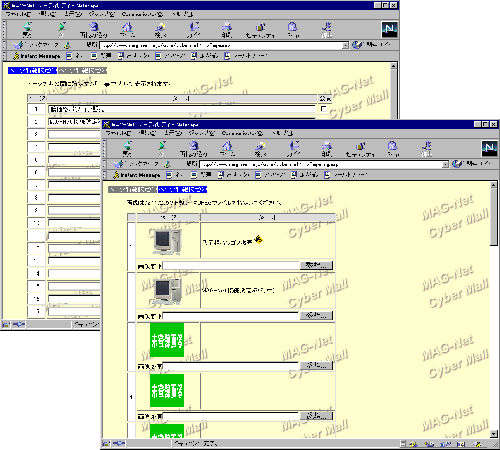Click Back in the back window toolbar
Image resolution: width=500 pixels, height=450 pixels.
click(27, 30)
